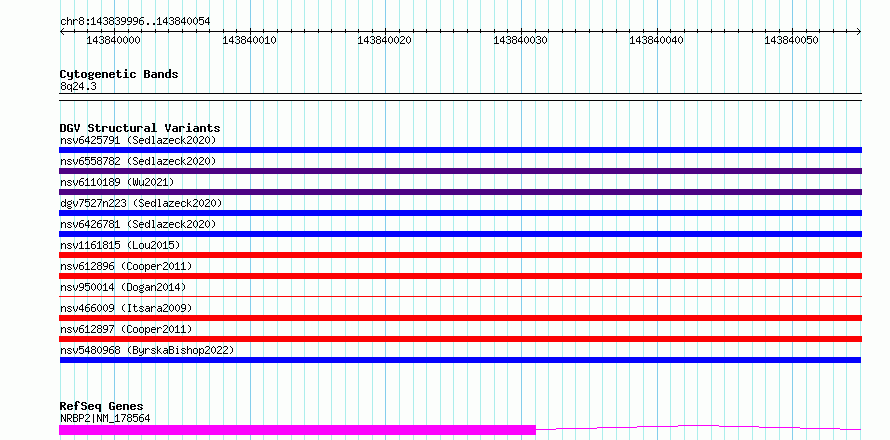Image resolution: width=890 pixels, height=440 pixels.
Task: Open the nsv466009 (Itsara2009) label
Action: click(x=126, y=308)
